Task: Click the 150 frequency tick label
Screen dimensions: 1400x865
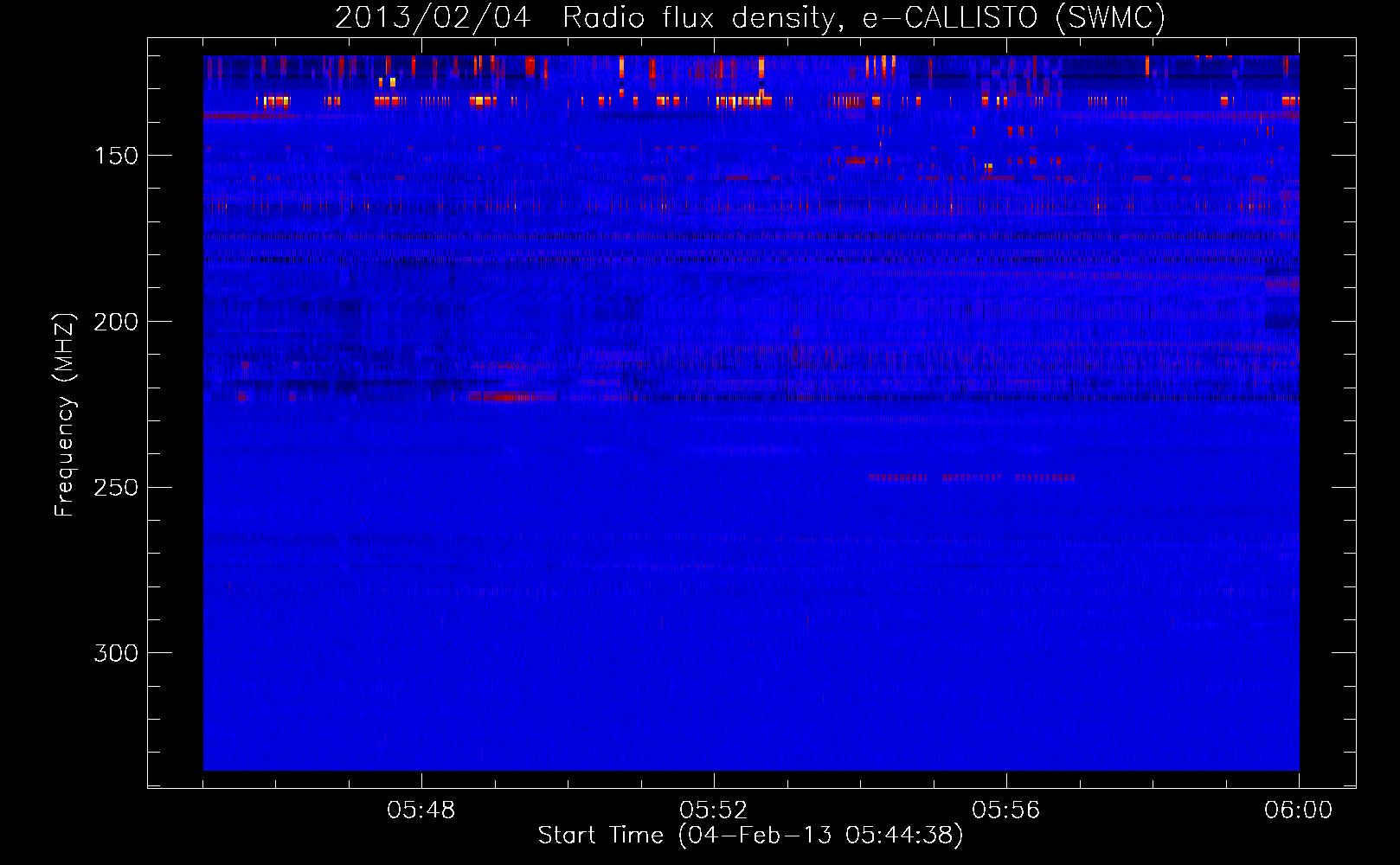Action: coord(116,156)
